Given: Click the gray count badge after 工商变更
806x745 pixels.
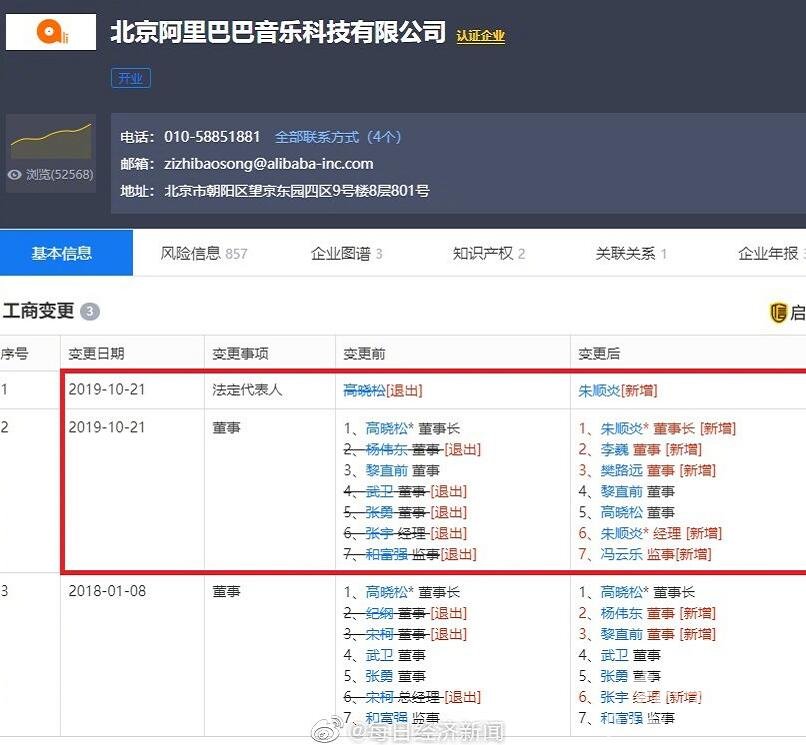Looking at the screenshot, I should pos(89,312).
